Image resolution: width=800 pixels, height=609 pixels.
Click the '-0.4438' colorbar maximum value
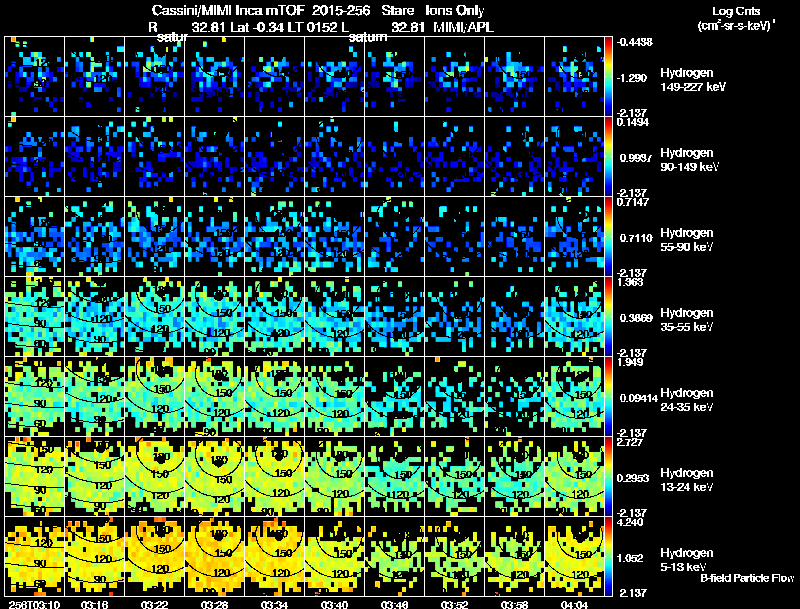click(x=635, y=42)
